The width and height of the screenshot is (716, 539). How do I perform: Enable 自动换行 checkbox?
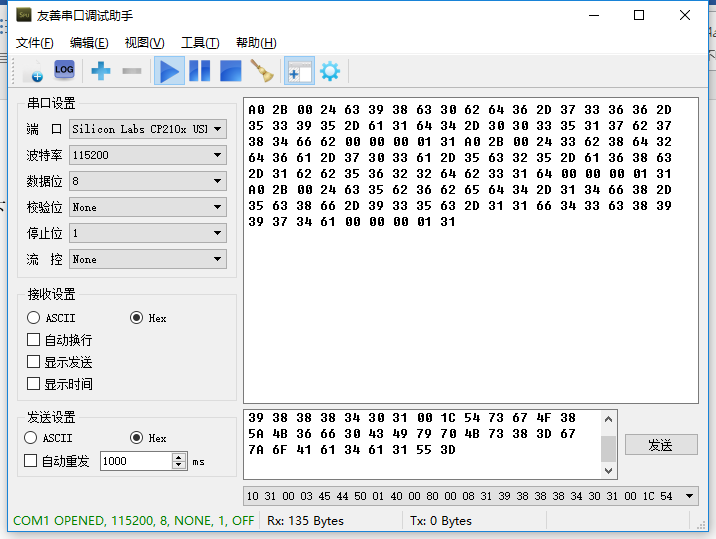pyautogui.click(x=34, y=340)
